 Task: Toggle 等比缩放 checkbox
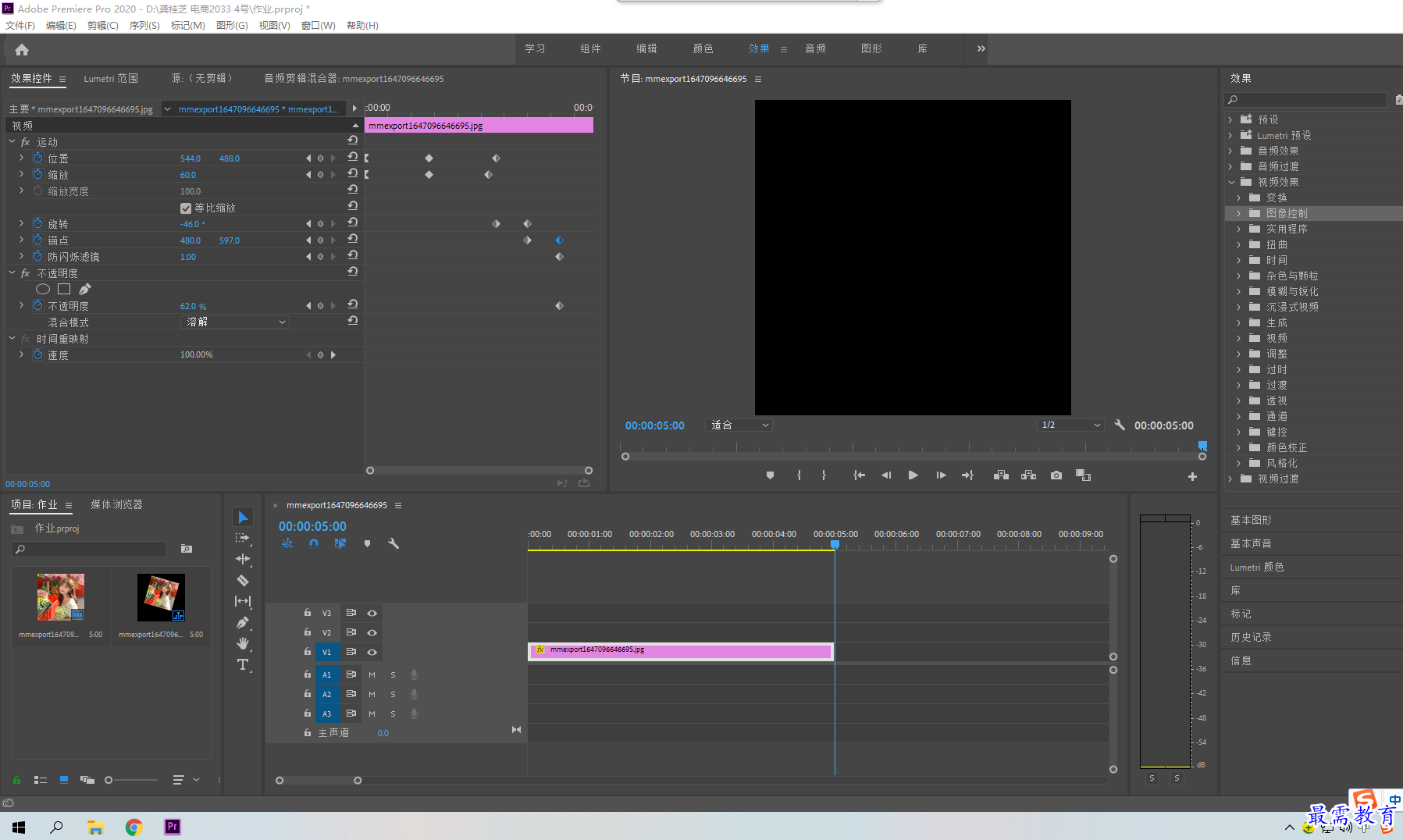click(186, 208)
